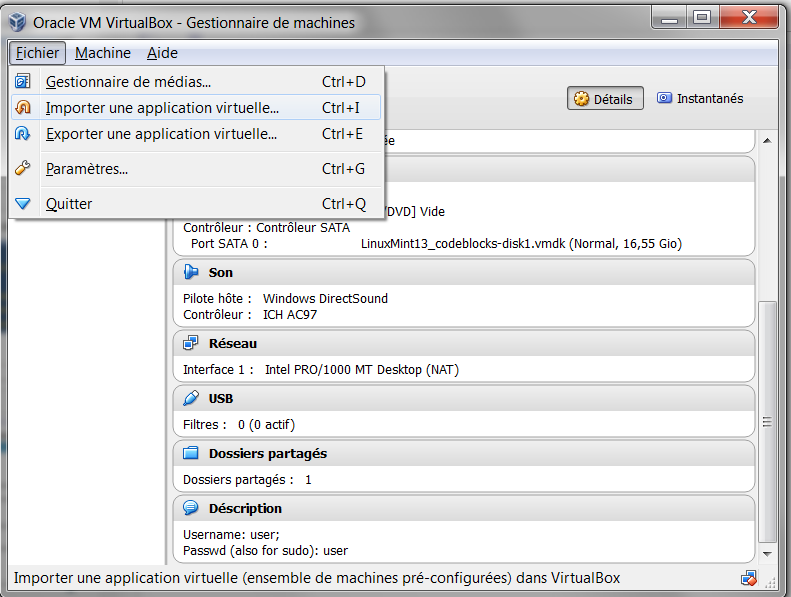The height and width of the screenshot is (597, 791).
Task: Click the wrench icon beside Paramètres
Action: tap(23, 168)
